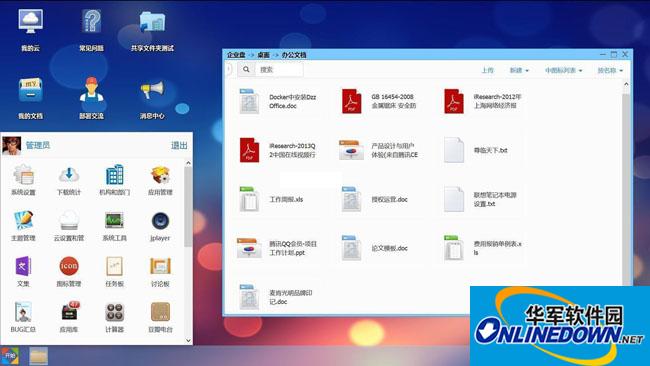Open the 任务板 app
The height and width of the screenshot is (366, 650).
tap(114, 267)
